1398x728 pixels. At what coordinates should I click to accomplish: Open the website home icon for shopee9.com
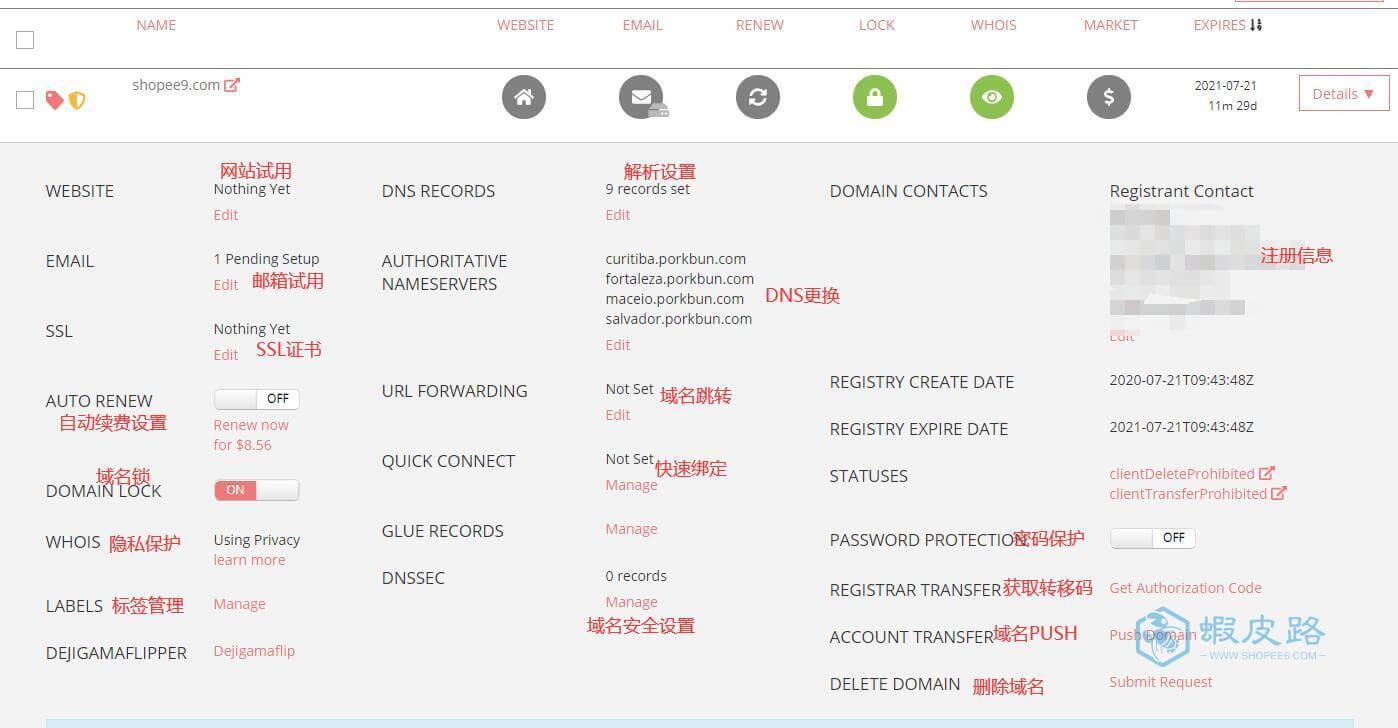click(x=524, y=97)
